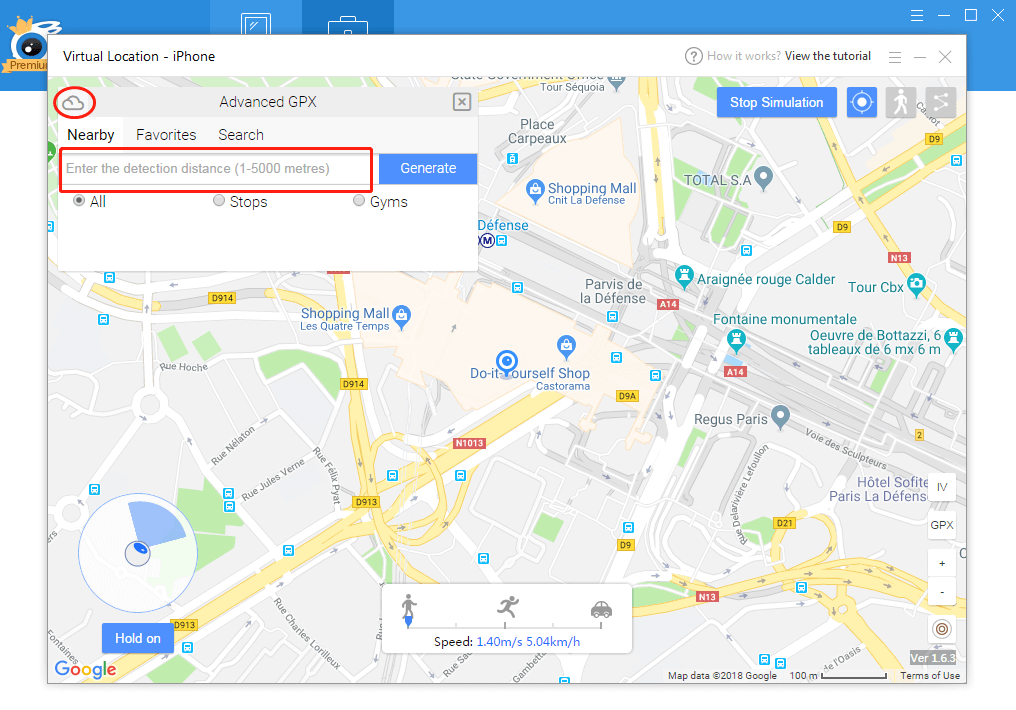Click the Oeuvre de Bottazzi marker
Image resolution: width=1016 pixels, height=710 pixels.
(x=953, y=339)
